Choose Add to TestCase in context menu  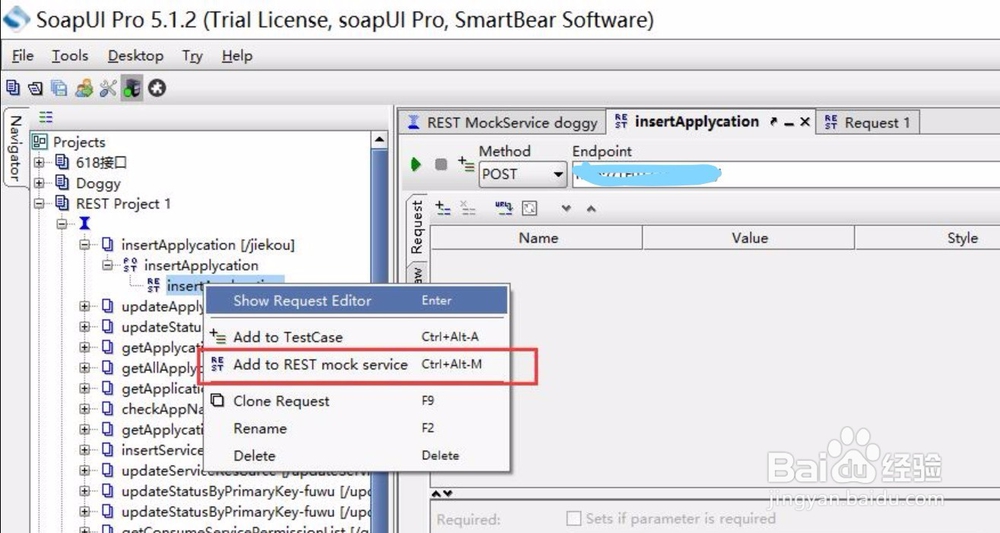[357, 337]
